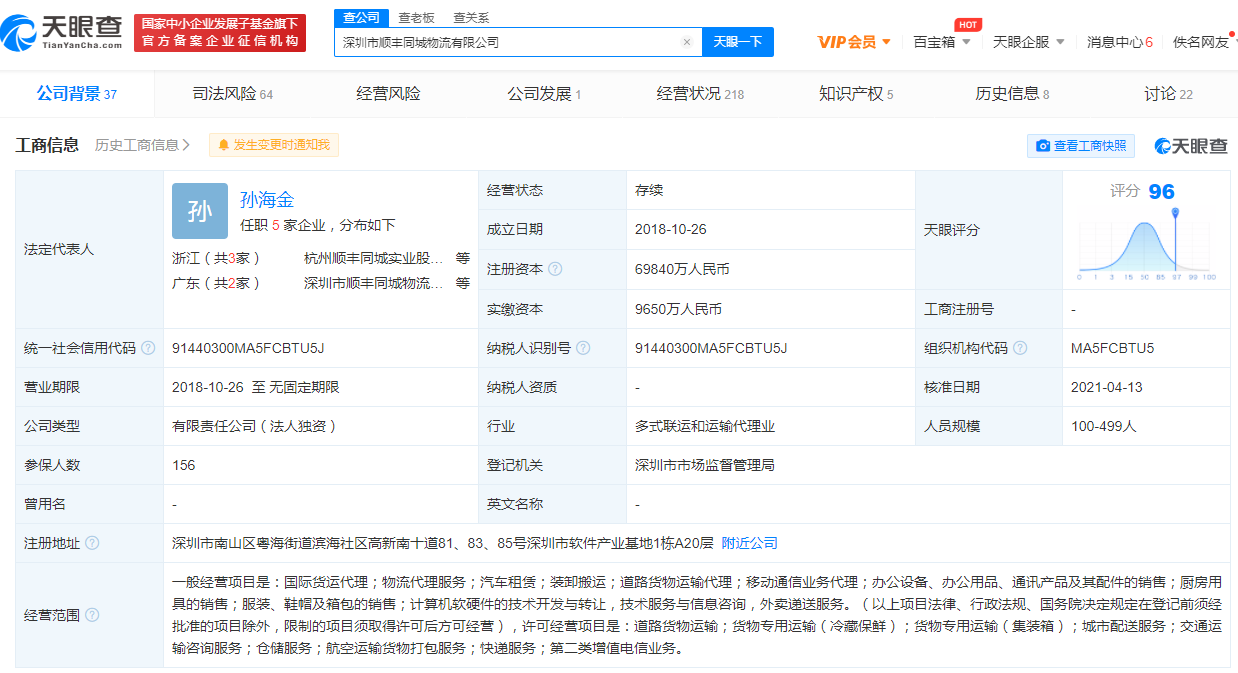
Task: Click the 等 more link in 广东 row
Action: (462, 283)
